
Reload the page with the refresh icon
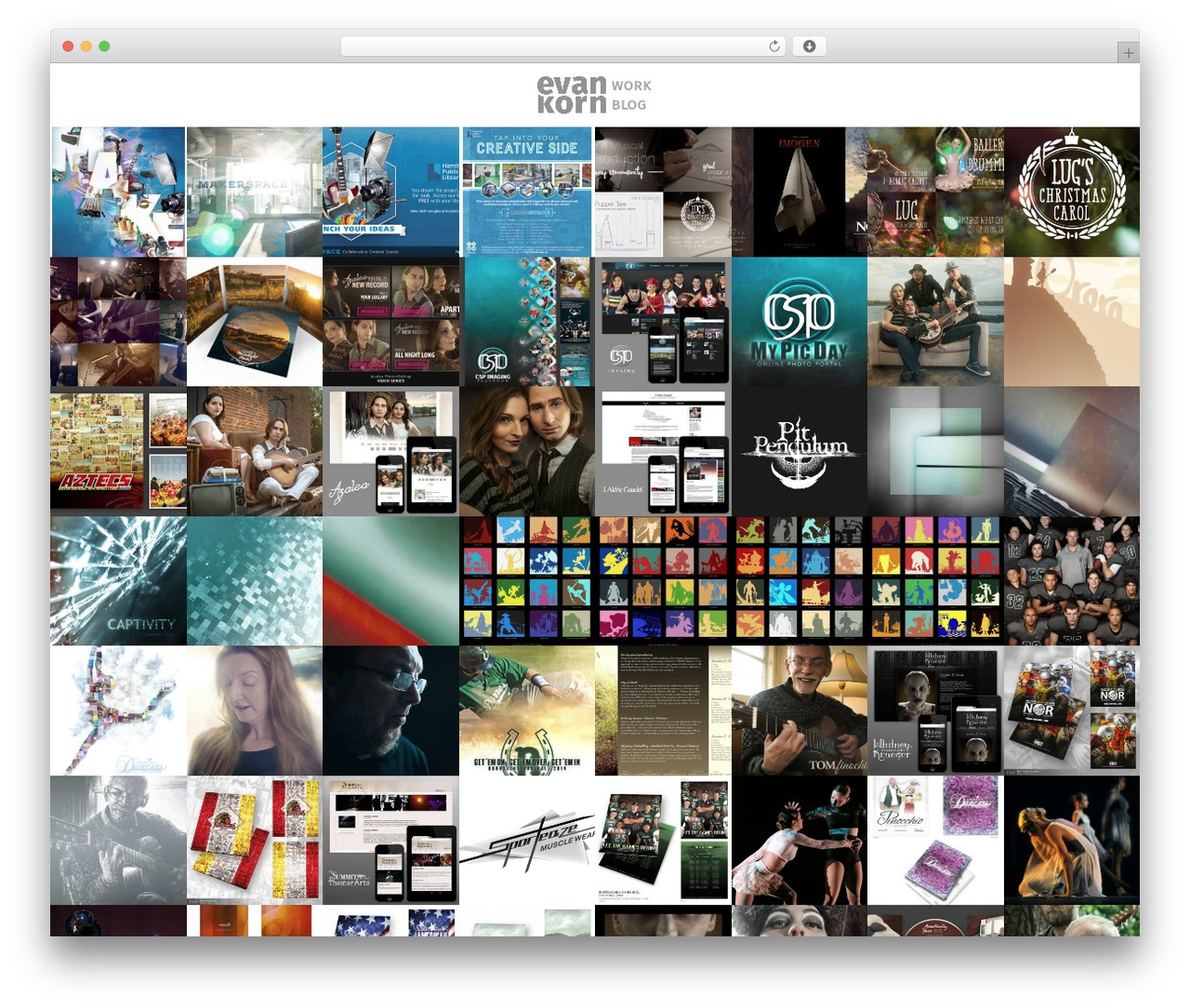click(x=774, y=46)
